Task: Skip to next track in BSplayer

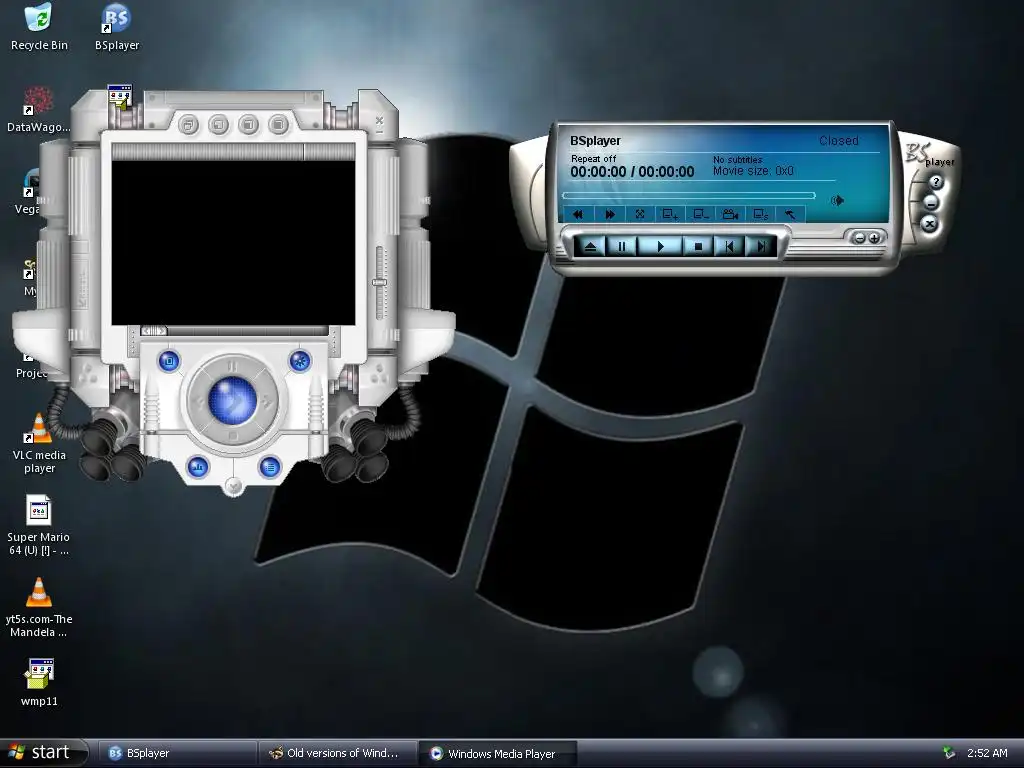Action: point(761,247)
